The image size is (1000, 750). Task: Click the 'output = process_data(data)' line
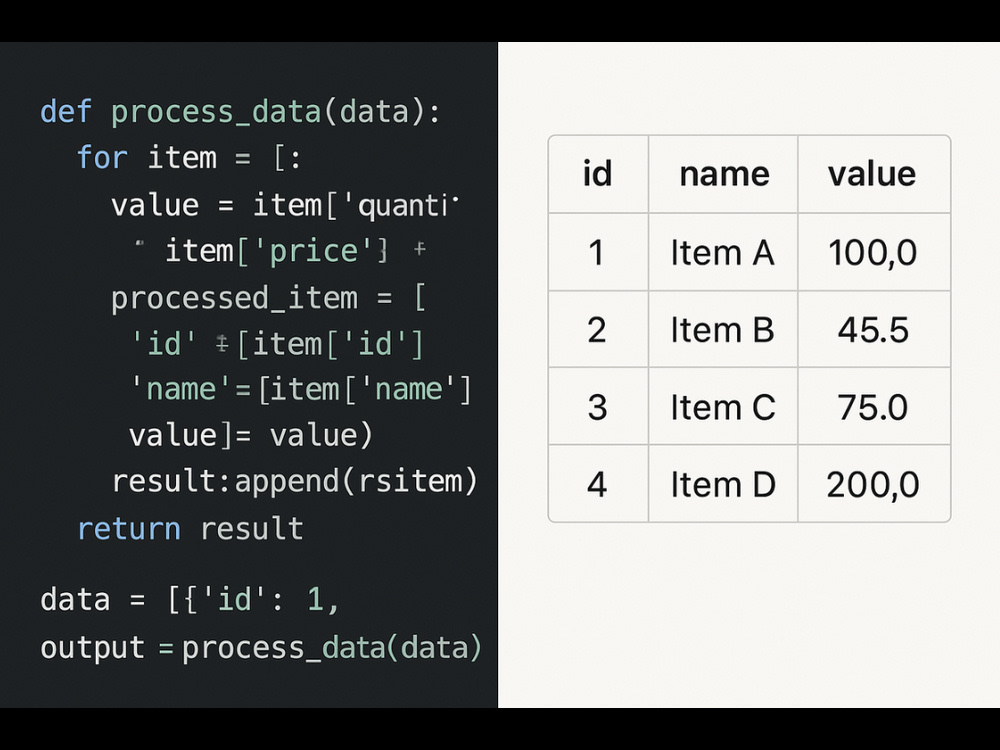pos(260,648)
